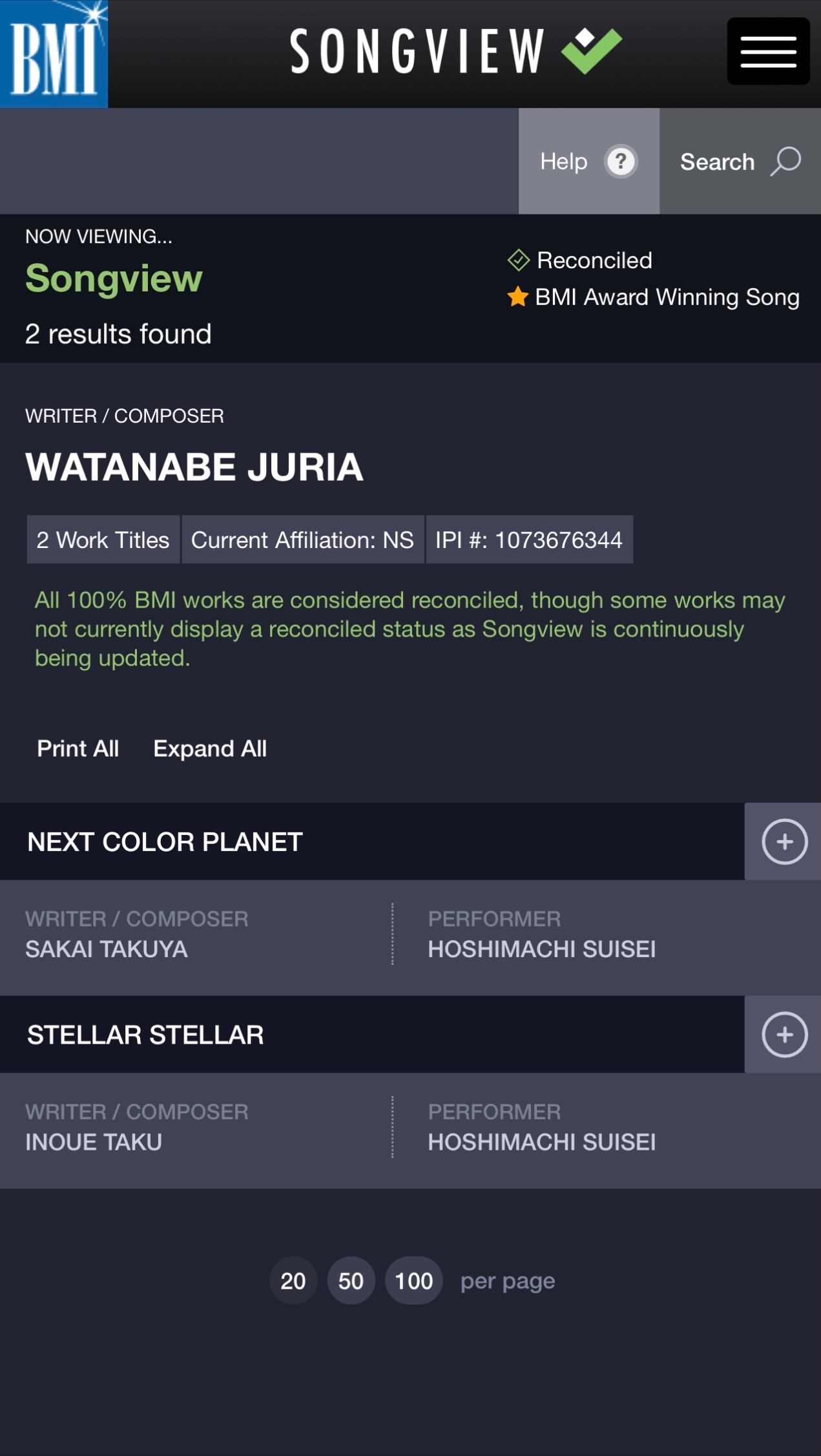Click the Songview green checkmark logo
This screenshot has width=821, height=1456.
click(x=591, y=50)
